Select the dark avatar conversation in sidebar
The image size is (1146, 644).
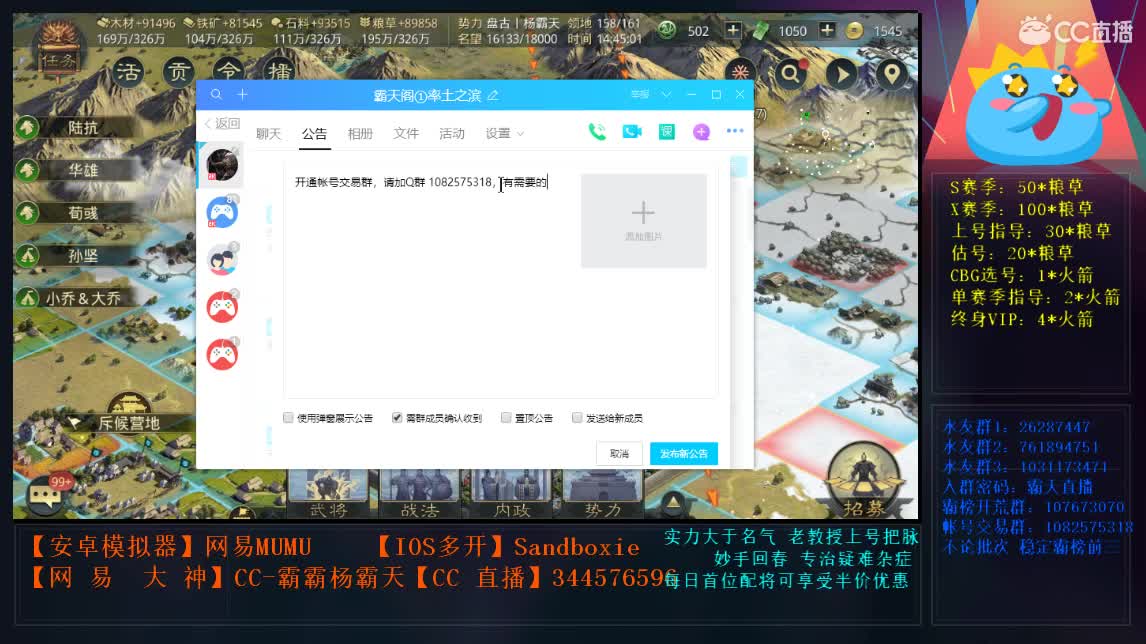click(221, 165)
